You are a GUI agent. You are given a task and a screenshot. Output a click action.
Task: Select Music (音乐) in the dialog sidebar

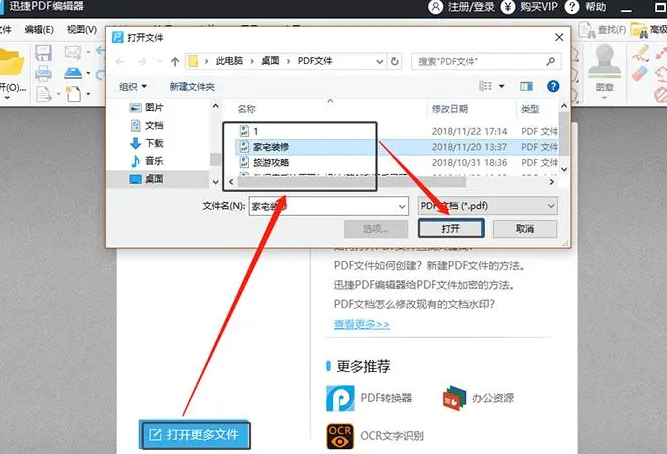(x=146, y=161)
